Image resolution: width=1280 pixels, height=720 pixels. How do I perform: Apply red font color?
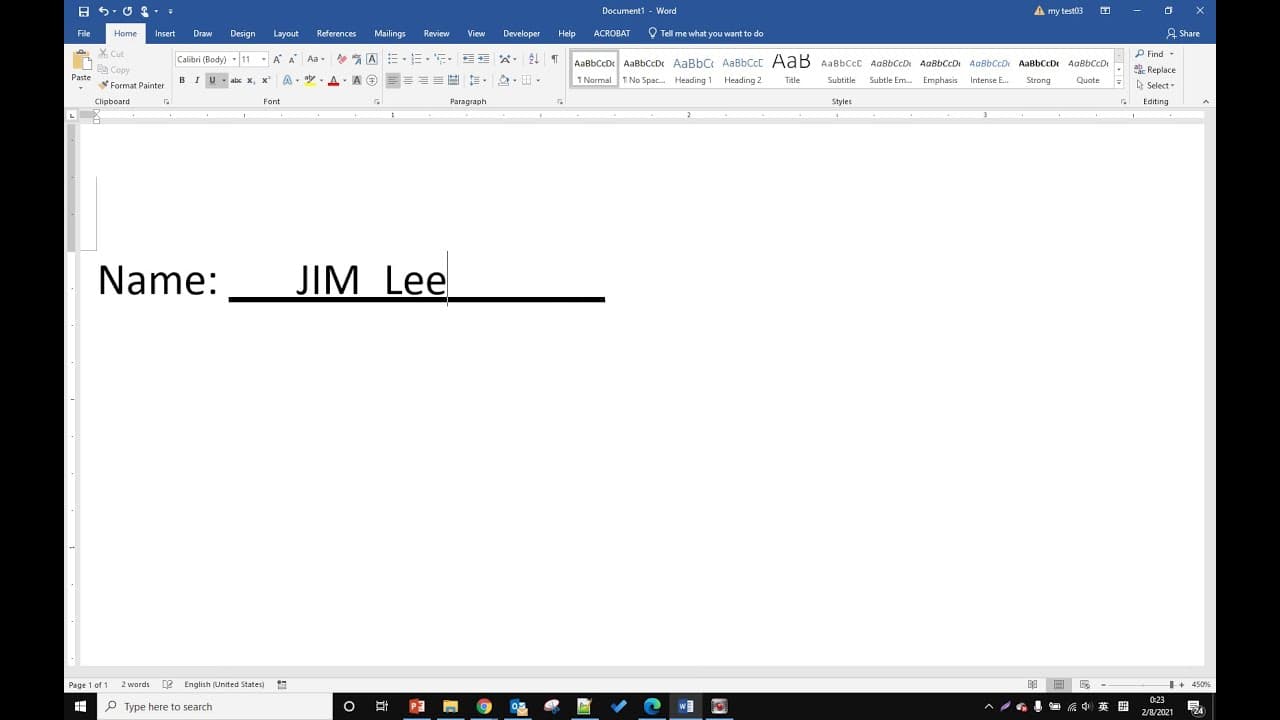coord(333,80)
